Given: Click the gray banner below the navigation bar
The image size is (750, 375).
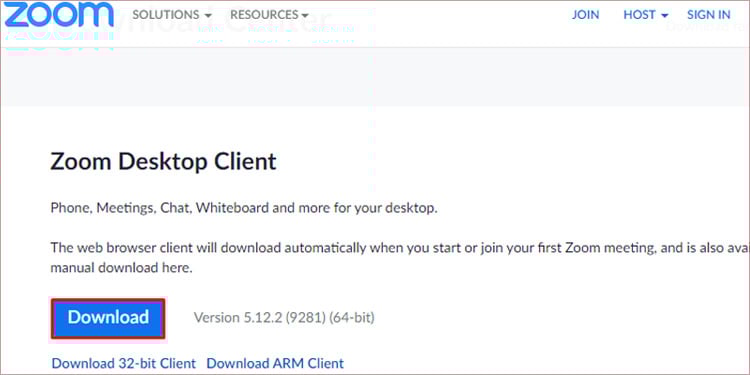Looking at the screenshot, I should [375, 77].
